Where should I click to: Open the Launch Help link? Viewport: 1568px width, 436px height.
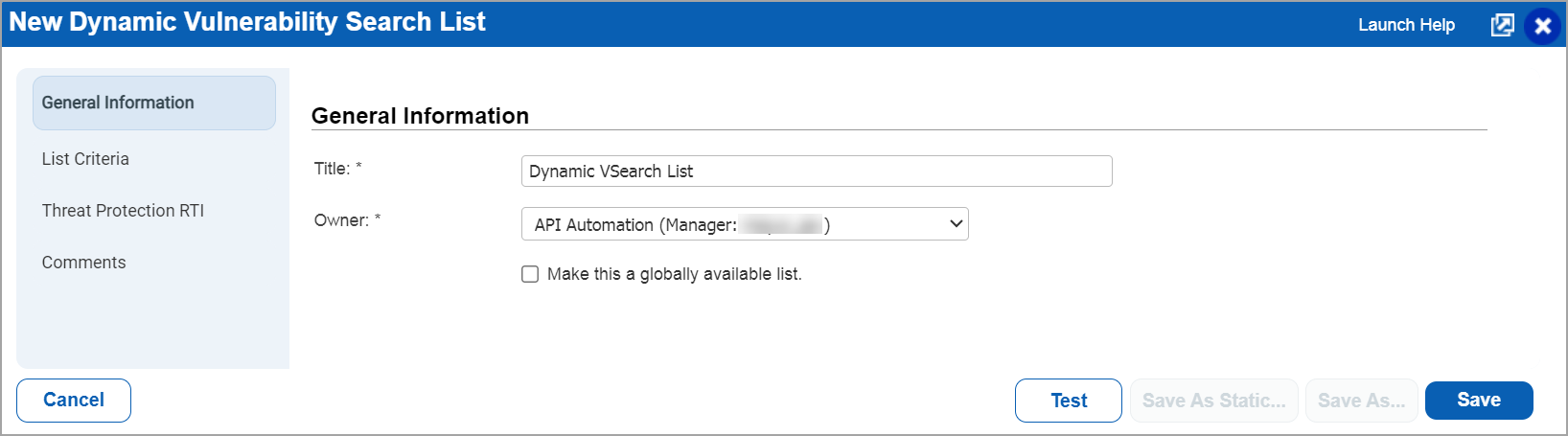coord(1406,25)
